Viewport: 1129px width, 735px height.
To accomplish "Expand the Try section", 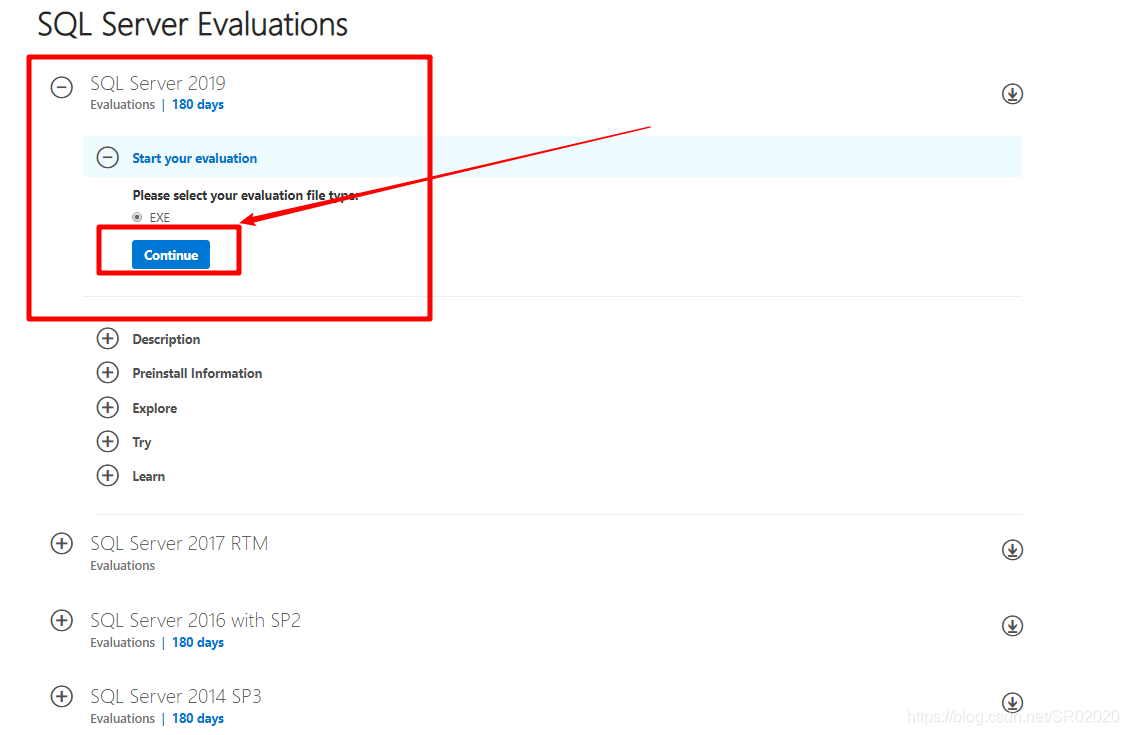I will [x=108, y=441].
